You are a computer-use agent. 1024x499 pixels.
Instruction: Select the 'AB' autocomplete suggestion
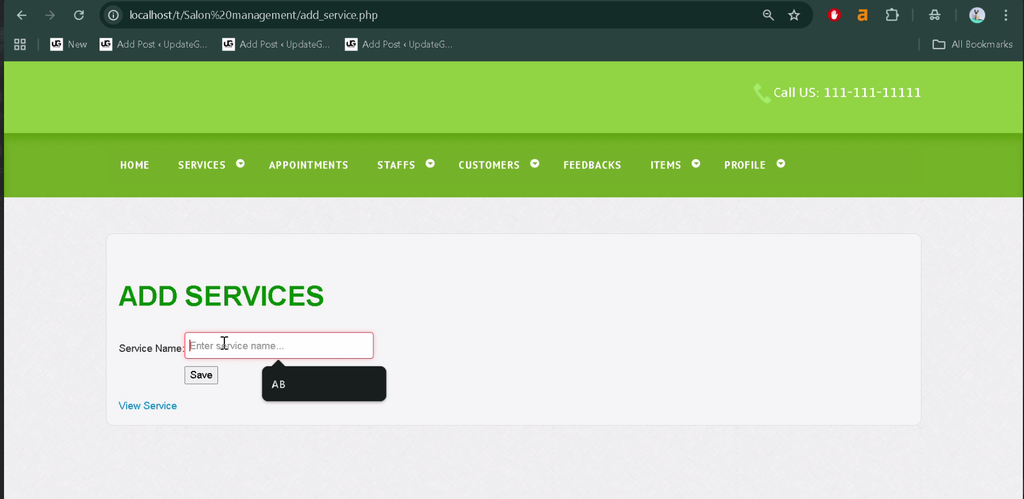324,384
